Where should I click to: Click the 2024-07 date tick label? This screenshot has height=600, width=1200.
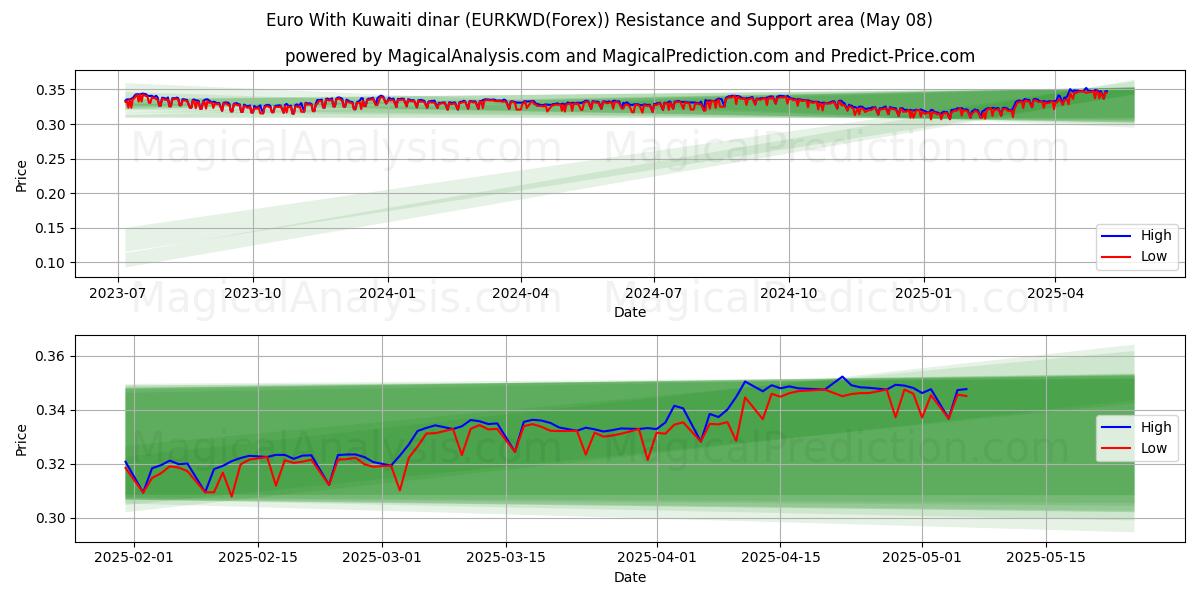point(653,295)
